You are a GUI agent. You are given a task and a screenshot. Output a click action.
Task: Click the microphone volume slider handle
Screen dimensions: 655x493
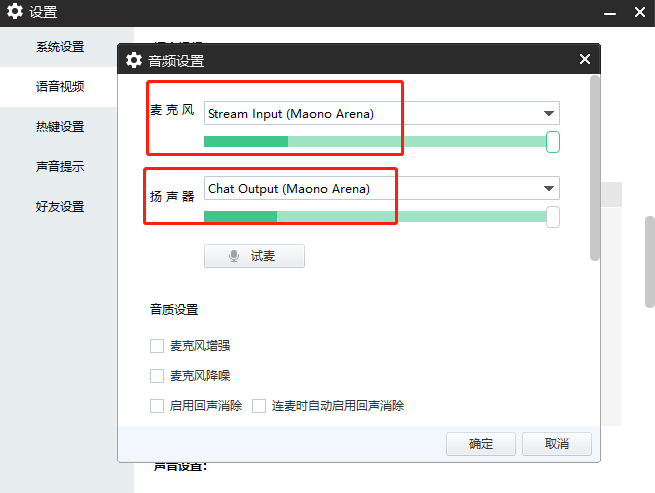click(x=553, y=142)
